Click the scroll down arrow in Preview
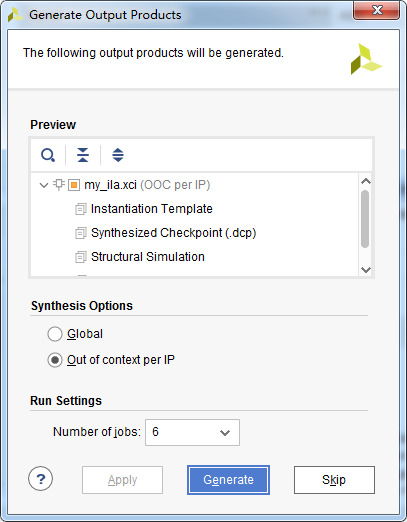The width and height of the screenshot is (407, 522). click(x=366, y=270)
